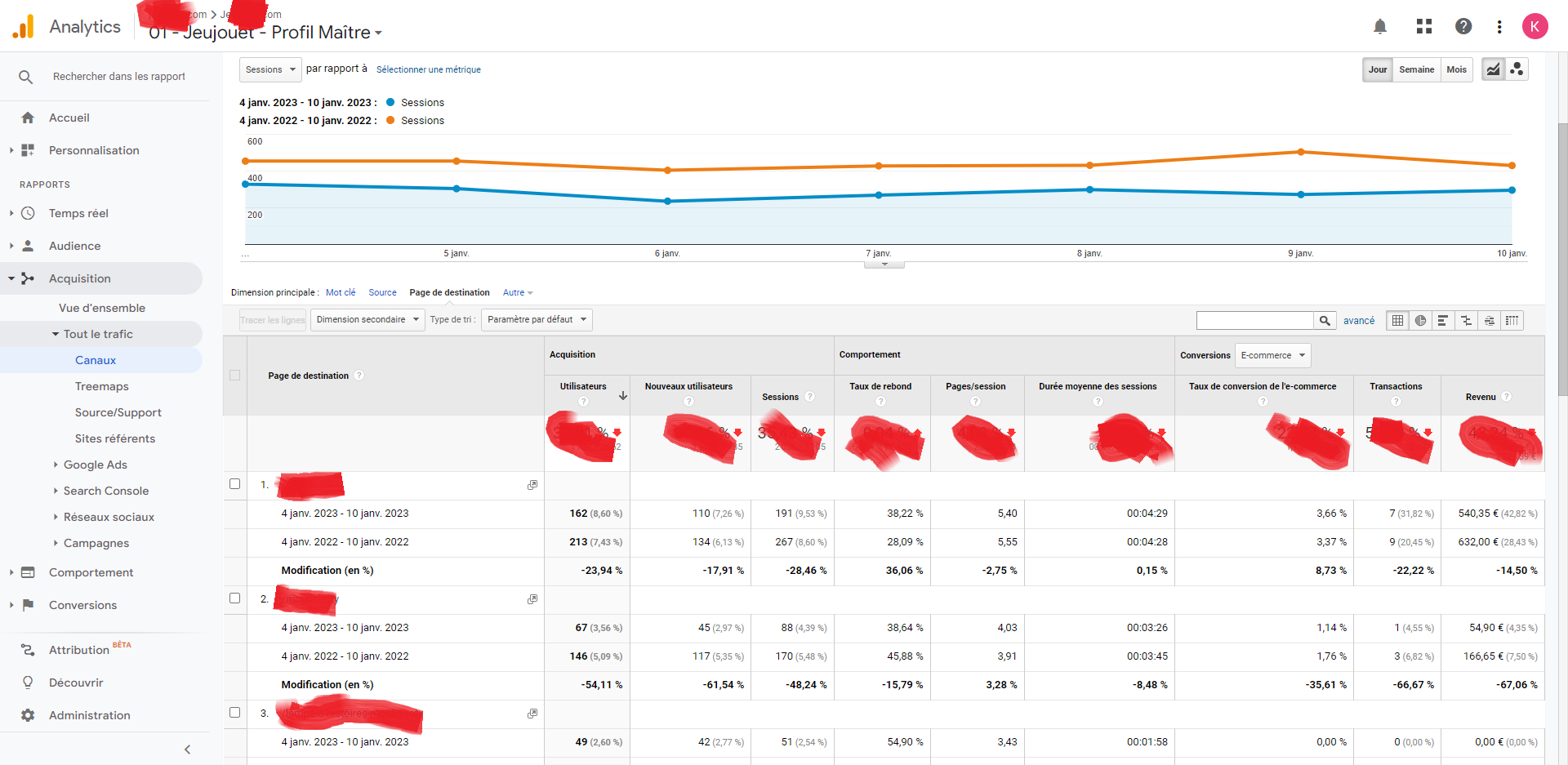Switch to the Pivot table view
The width and height of the screenshot is (1568, 765).
[1512, 320]
